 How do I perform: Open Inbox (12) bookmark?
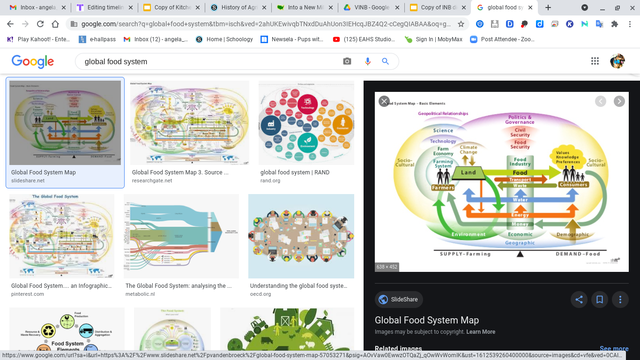point(156,39)
